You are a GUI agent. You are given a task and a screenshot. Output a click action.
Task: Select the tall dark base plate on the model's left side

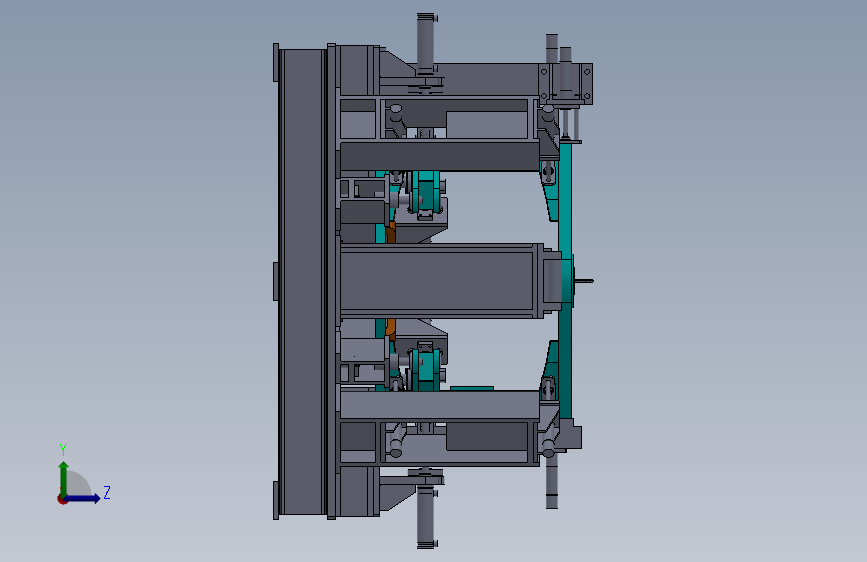302,282
